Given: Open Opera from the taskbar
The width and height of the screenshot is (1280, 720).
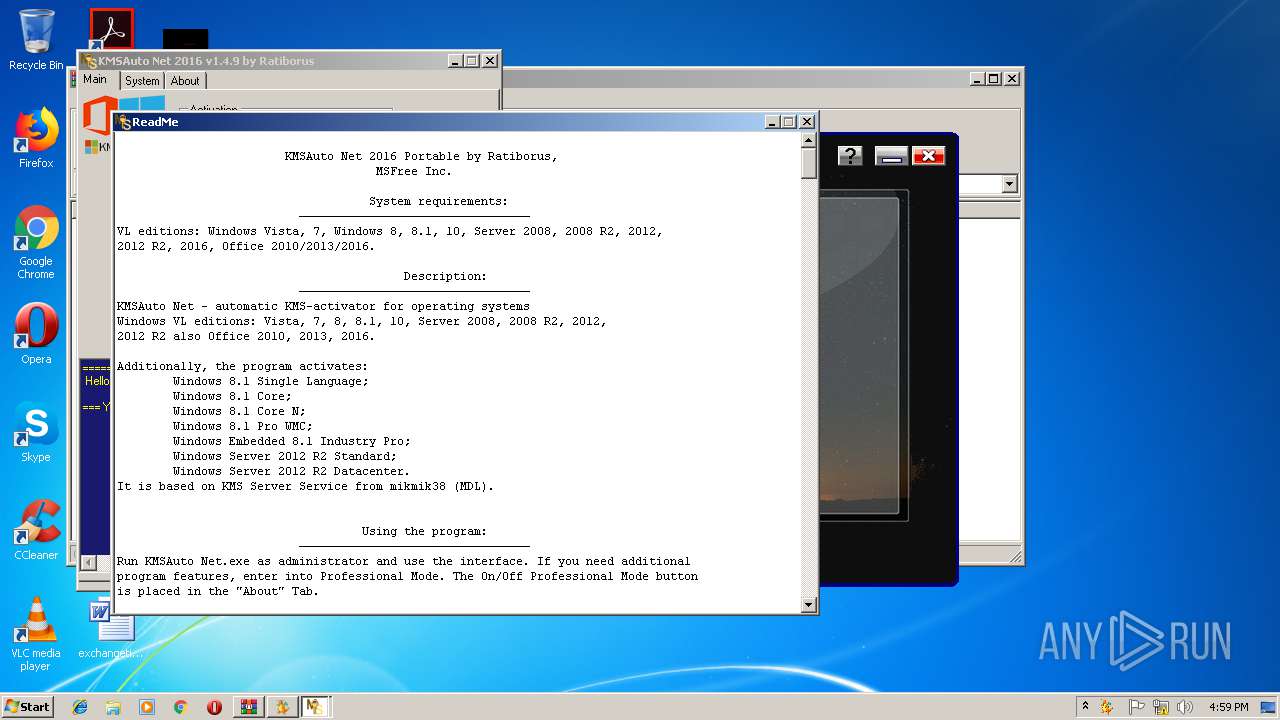Looking at the screenshot, I should 214,706.
